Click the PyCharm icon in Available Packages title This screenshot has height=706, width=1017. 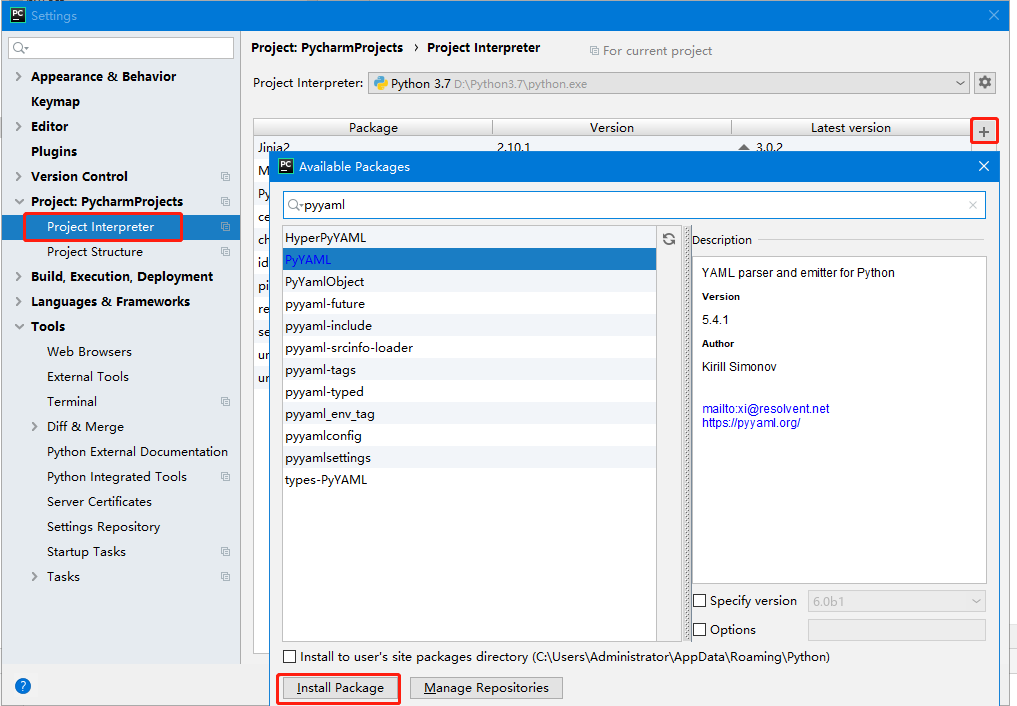(286, 166)
